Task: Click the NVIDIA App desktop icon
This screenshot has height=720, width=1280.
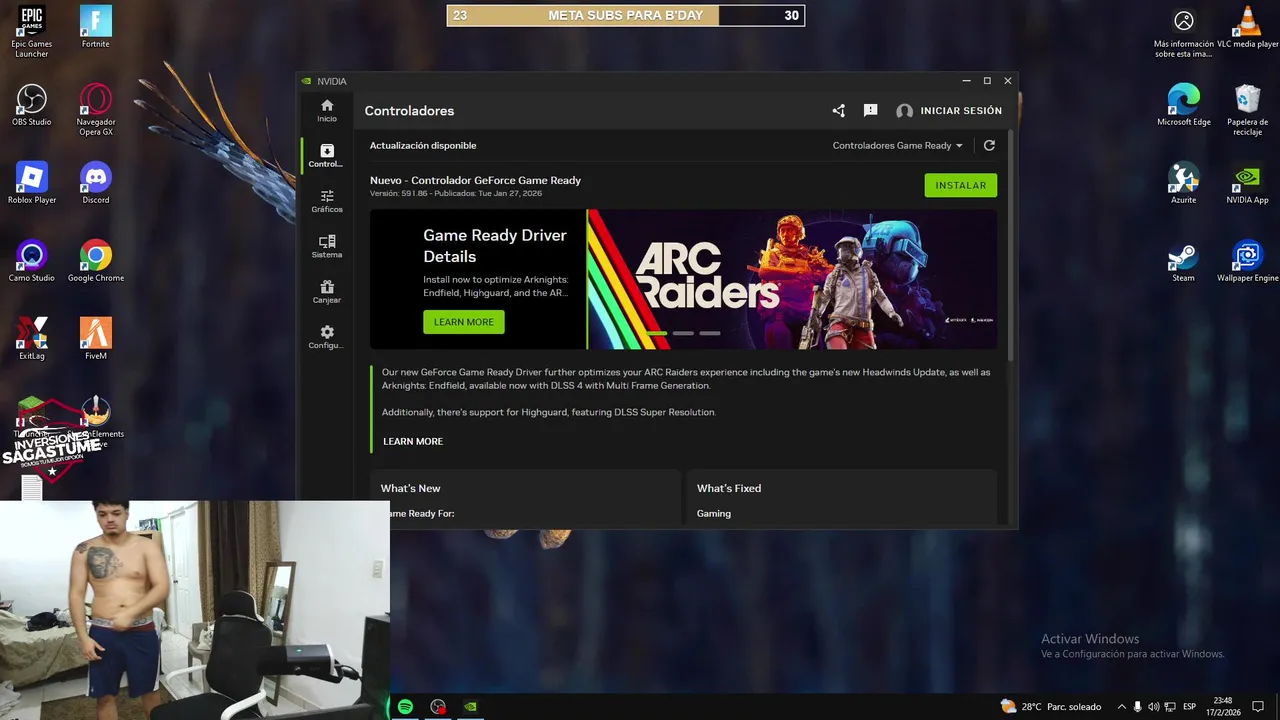Action: (x=1248, y=182)
